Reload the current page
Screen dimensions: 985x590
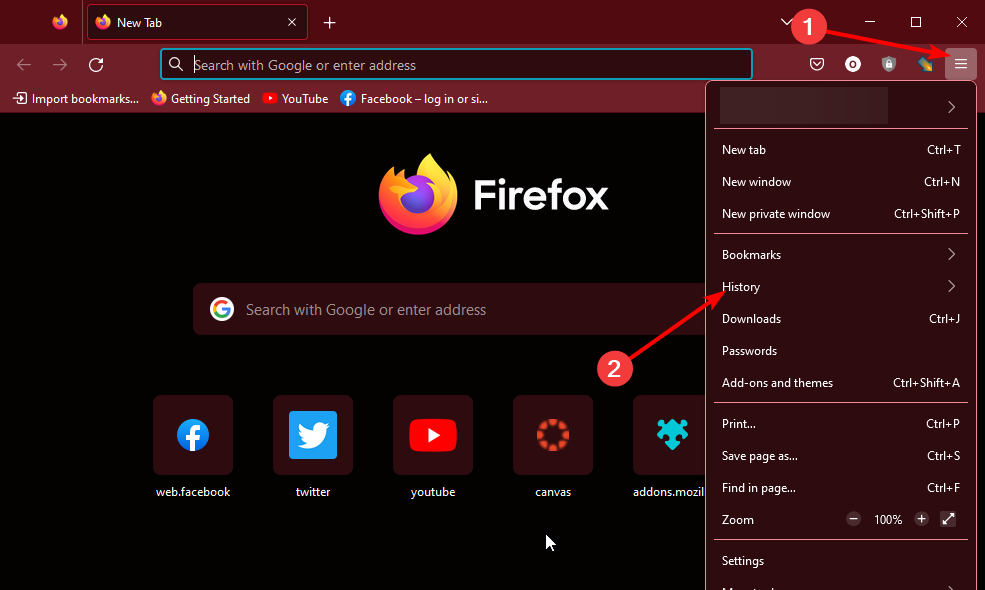point(96,65)
